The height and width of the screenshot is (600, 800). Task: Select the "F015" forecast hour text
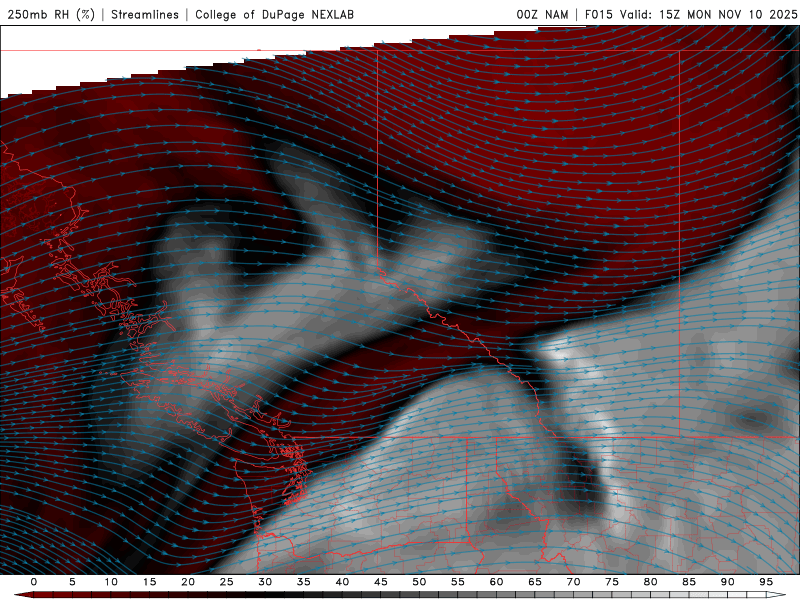click(599, 14)
